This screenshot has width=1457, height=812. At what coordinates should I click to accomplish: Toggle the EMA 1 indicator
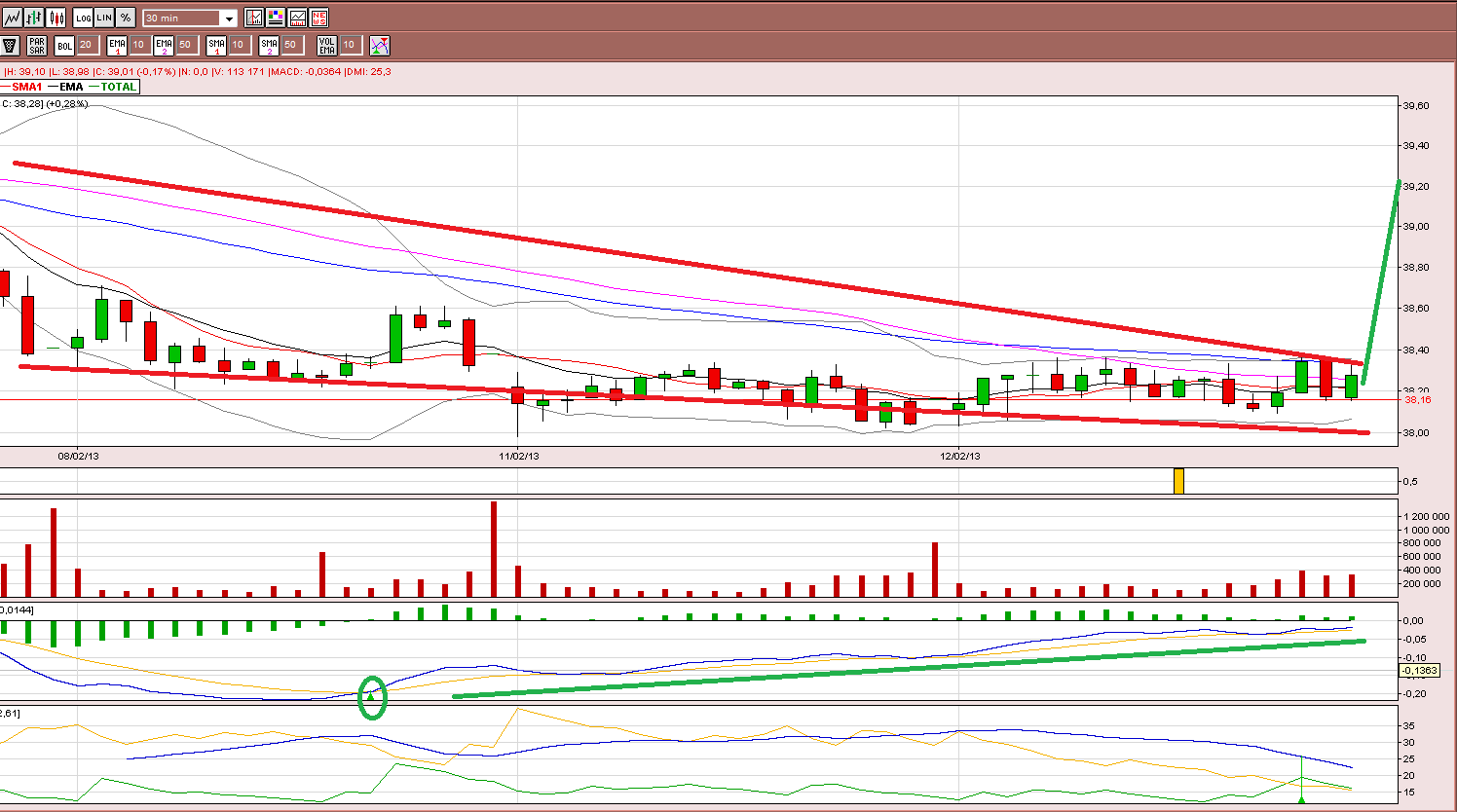point(117,45)
